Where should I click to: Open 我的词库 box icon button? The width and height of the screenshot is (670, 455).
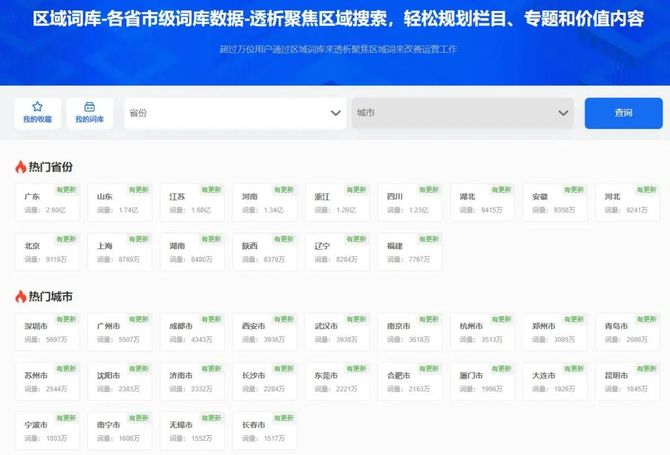point(90,113)
